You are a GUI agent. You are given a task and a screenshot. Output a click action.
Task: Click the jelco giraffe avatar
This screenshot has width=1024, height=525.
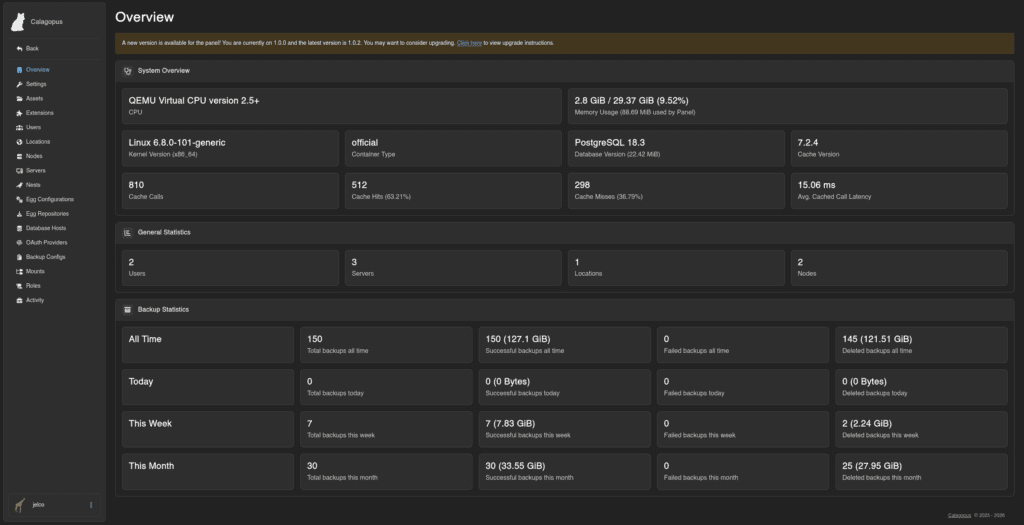tap(20, 505)
